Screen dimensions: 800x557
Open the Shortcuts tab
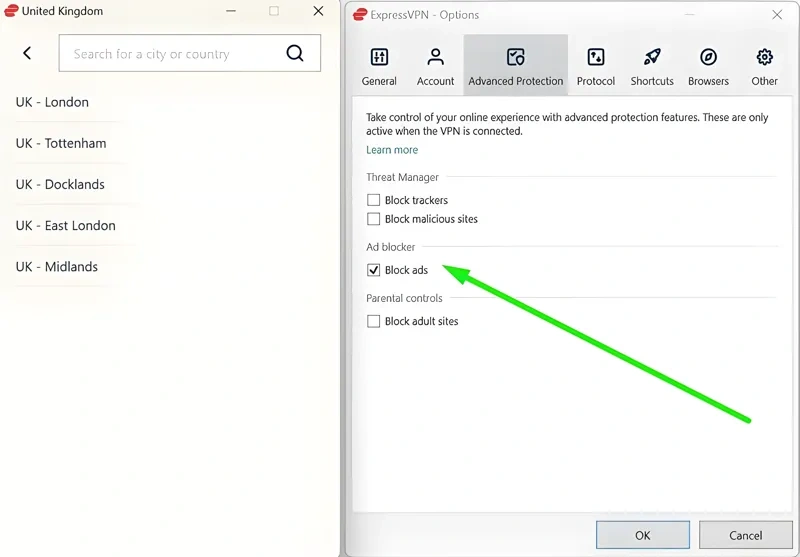[652, 66]
